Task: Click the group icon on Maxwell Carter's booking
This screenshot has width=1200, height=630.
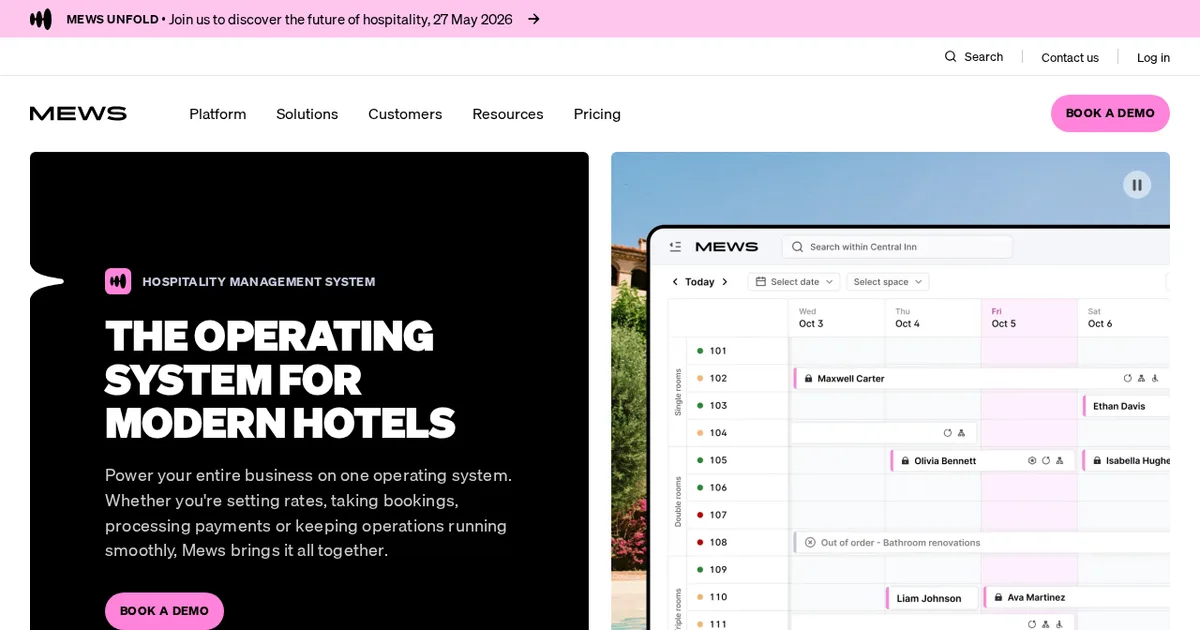Action: (x=1142, y=378)
